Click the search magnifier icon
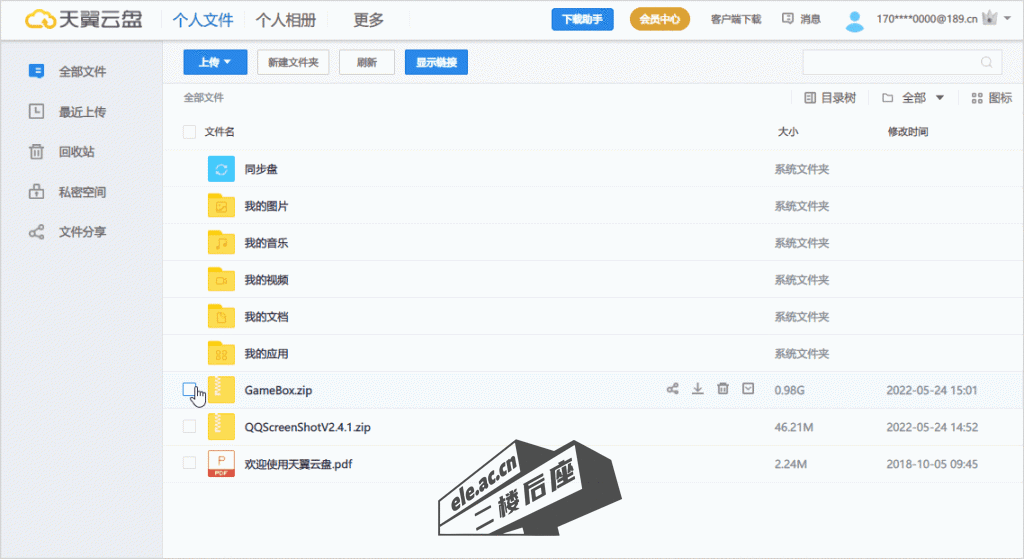1024x559 pixels. coord(986,62)
